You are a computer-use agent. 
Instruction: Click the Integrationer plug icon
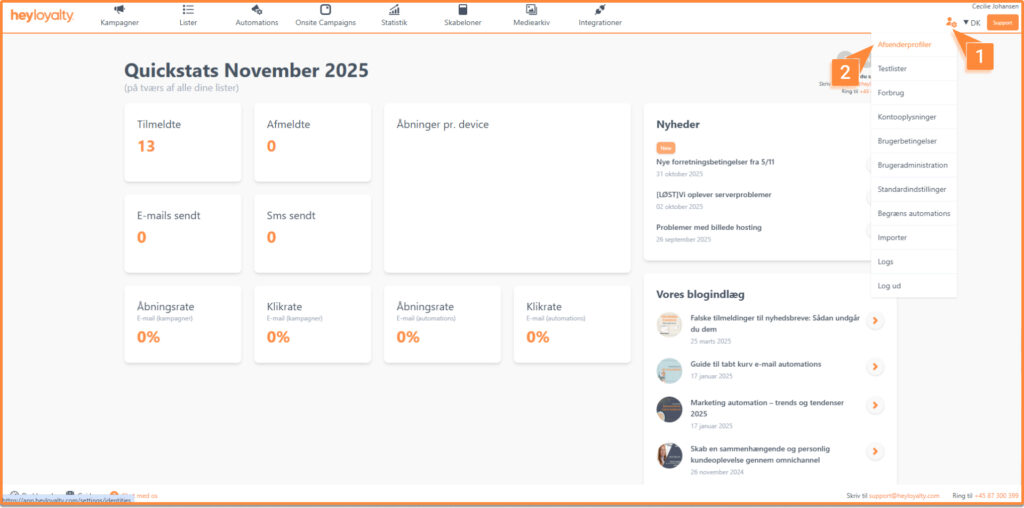tap(600, 10)
